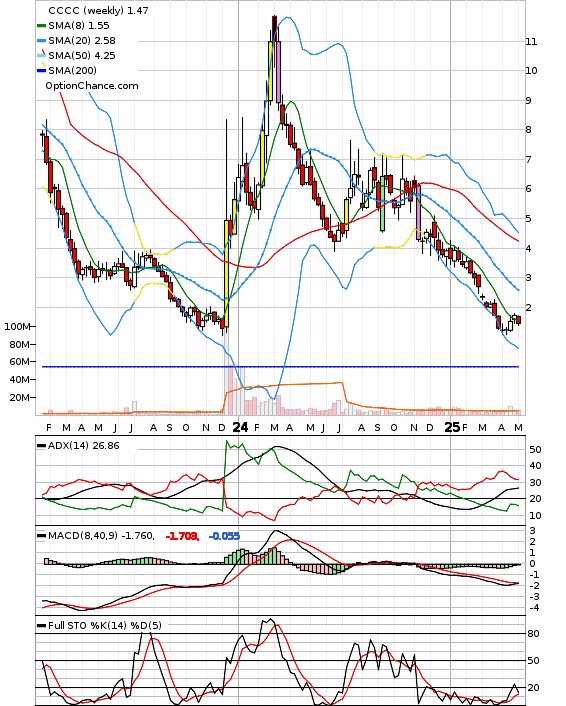The width and height of the screenshot is (566, 706).
Task: Click the red MACD signal value -1.703
Action: 182,536
